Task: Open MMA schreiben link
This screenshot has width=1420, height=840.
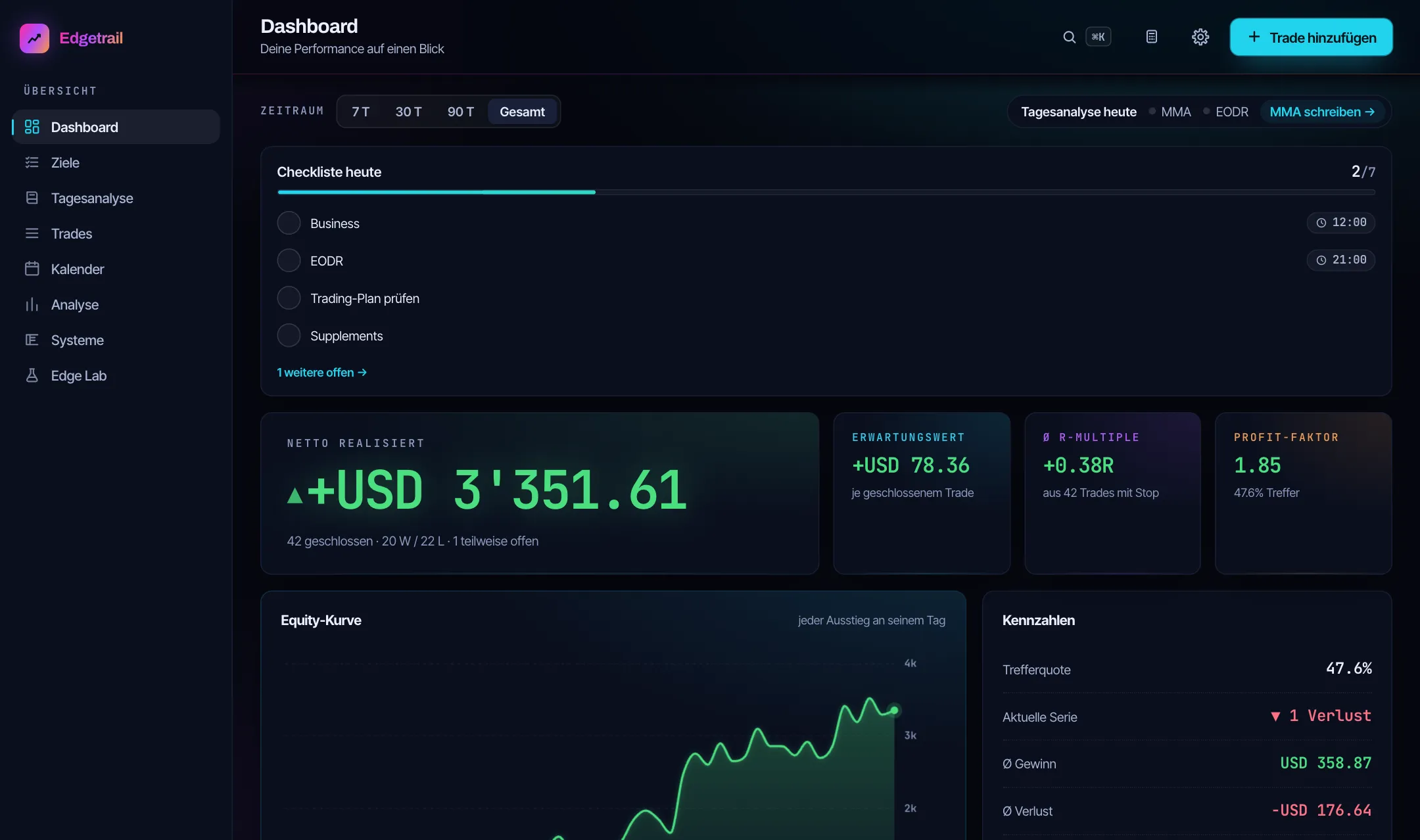Action: 1322,112
